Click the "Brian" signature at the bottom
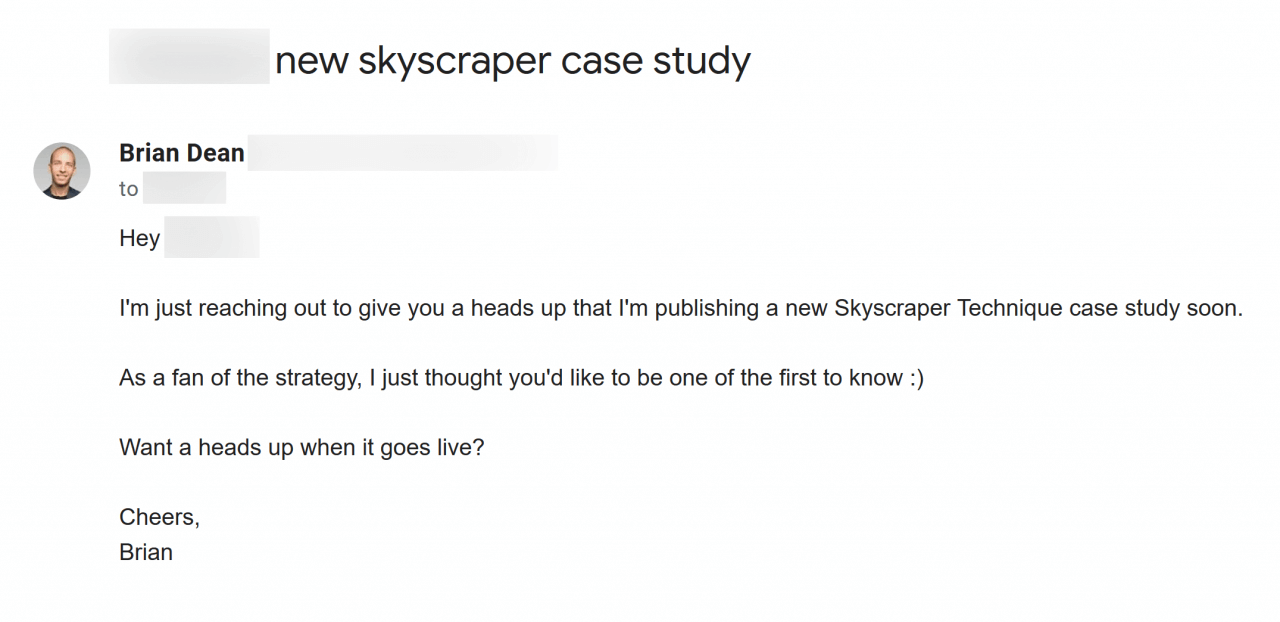1280x622 pixels. pyautogui.click(x=146, y=552)
